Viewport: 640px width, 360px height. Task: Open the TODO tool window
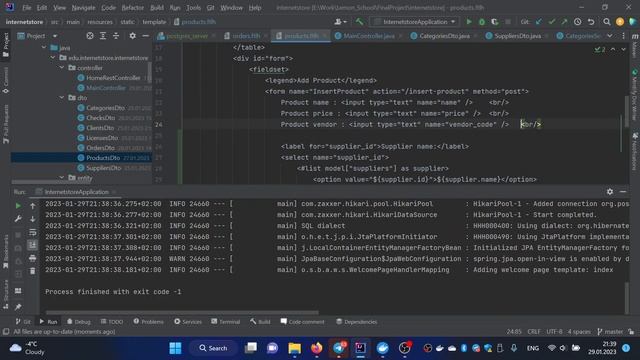[x=112, y=322]
